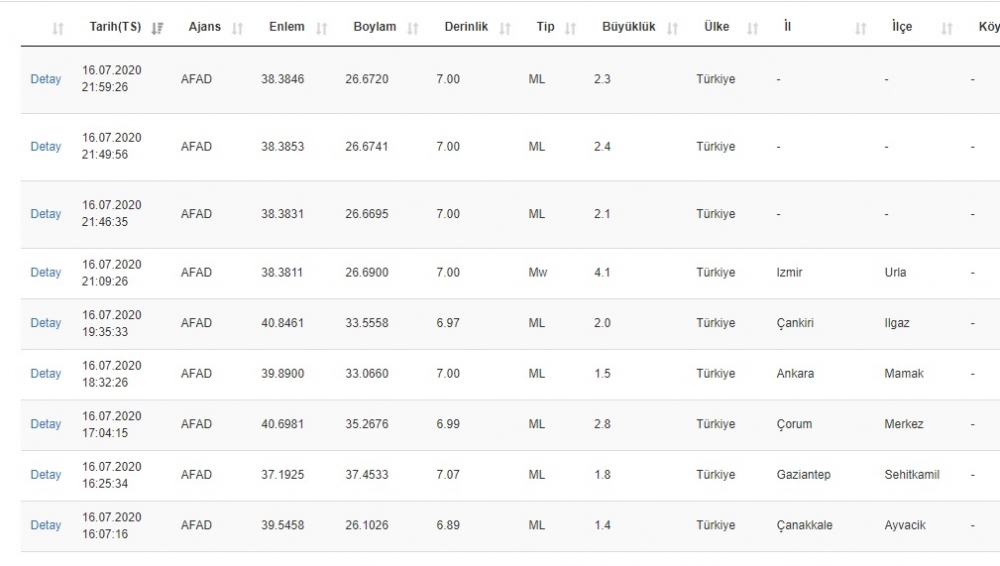View Detay for Çorum Merkez entry

point(45,424)
